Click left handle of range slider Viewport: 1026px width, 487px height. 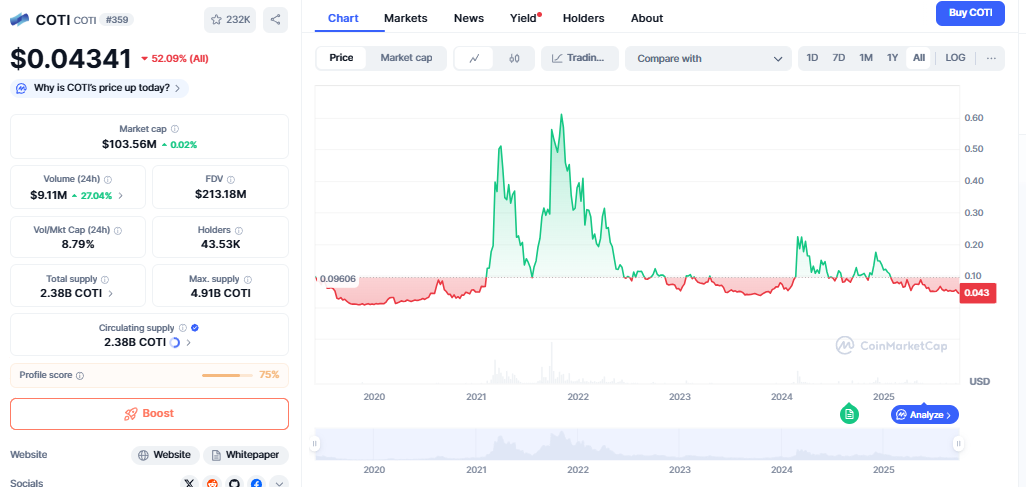point(315,444)
